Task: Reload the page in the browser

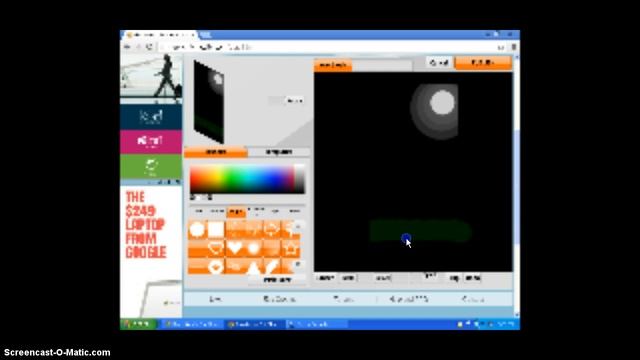Action: 150,47
